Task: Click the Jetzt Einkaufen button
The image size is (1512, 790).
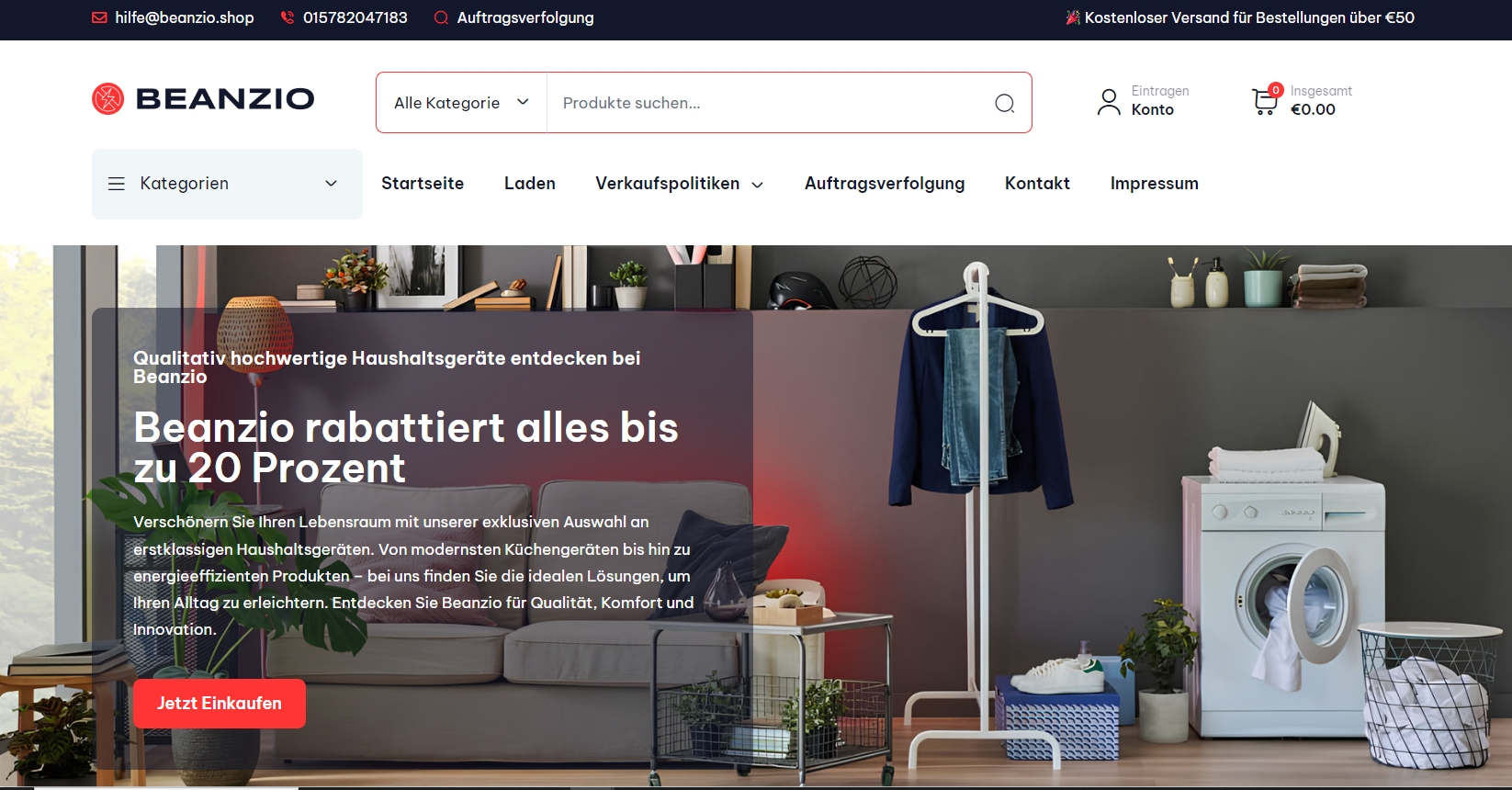Action: (x=220, y=704)
